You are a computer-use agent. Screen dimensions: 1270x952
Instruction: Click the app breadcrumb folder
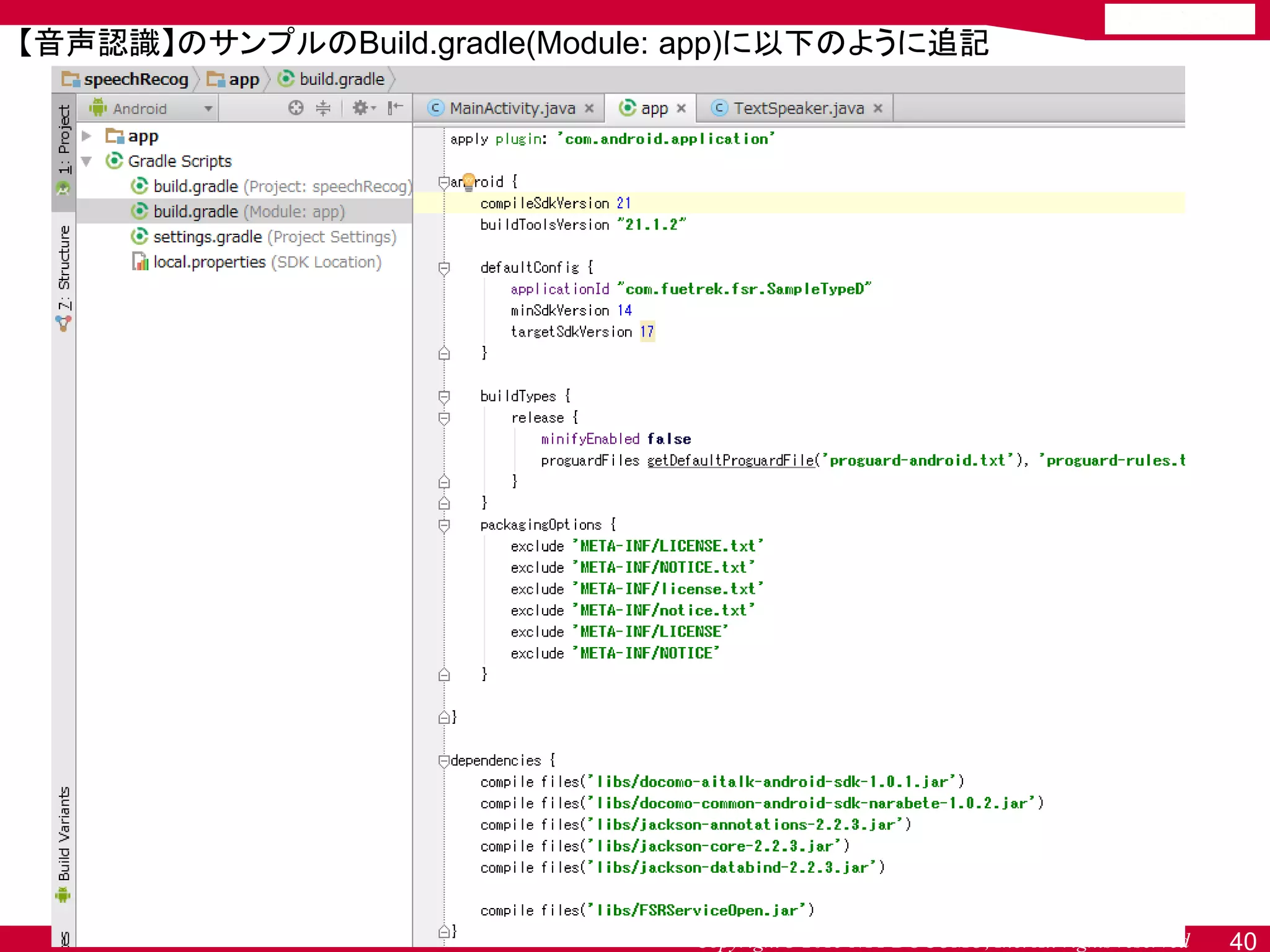coord(233,79)
